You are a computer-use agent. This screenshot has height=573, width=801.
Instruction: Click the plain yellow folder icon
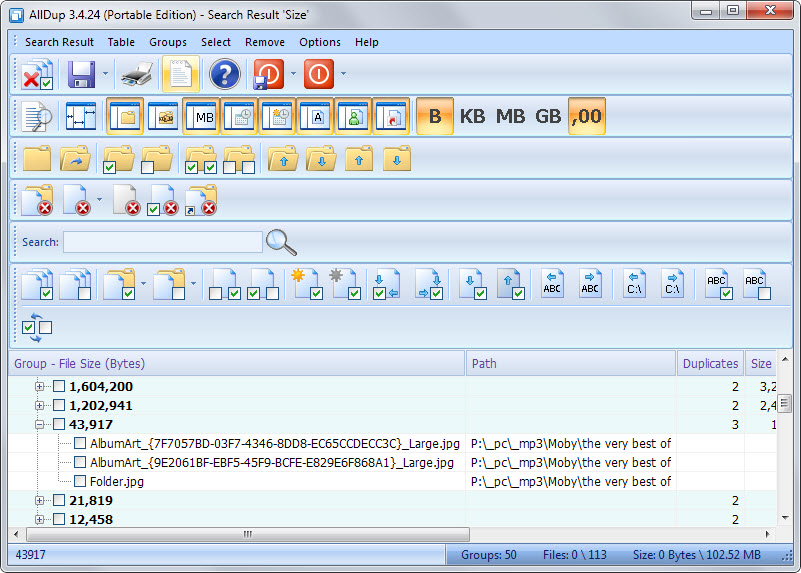[x=37, y=159]
